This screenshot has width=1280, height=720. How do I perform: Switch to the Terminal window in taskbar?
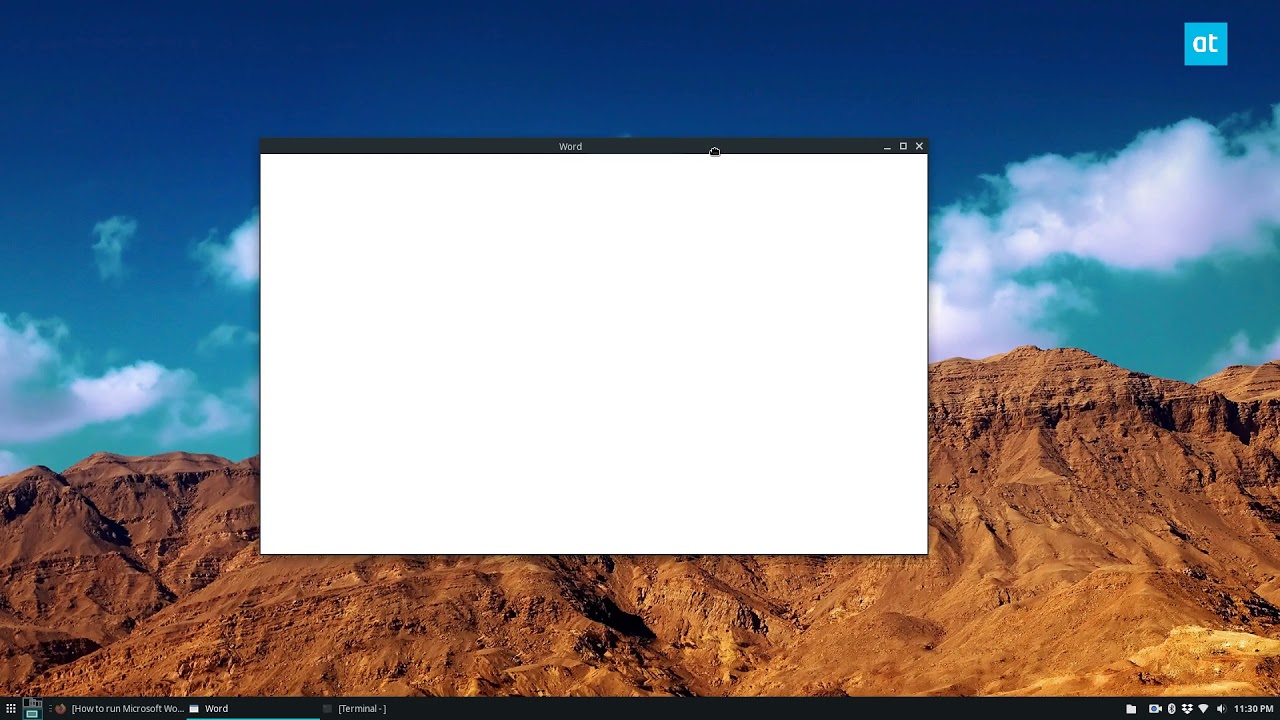click(x=386, y=709)
